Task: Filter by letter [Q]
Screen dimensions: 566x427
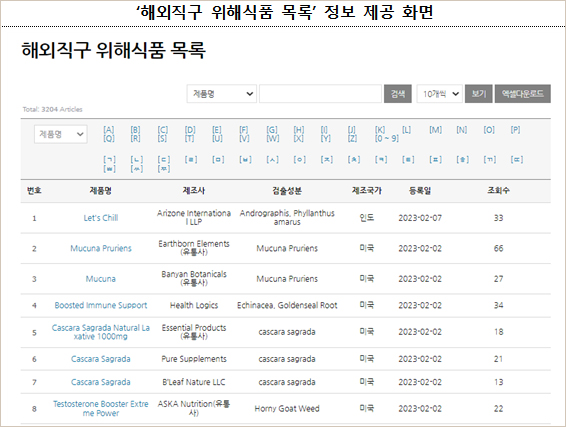Action: point(109,138)
